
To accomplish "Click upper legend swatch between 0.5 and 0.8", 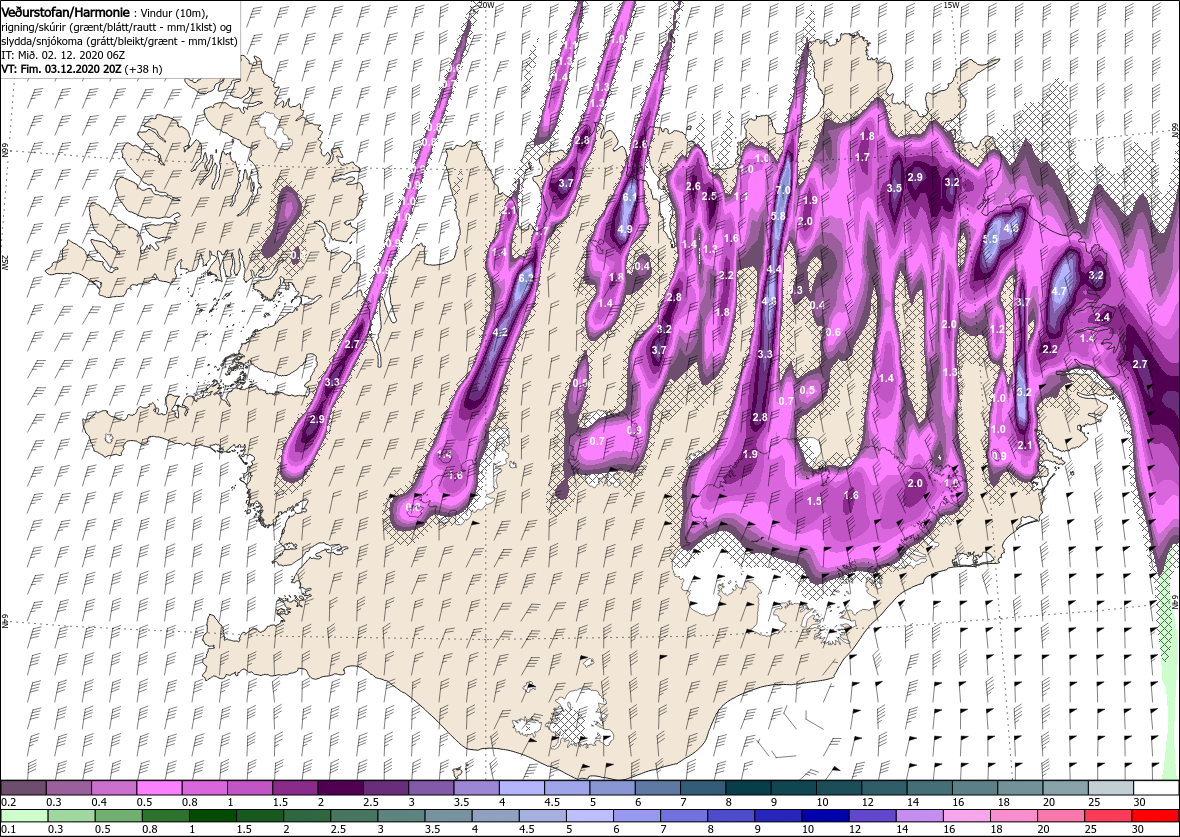I will (x=160, y=788).
